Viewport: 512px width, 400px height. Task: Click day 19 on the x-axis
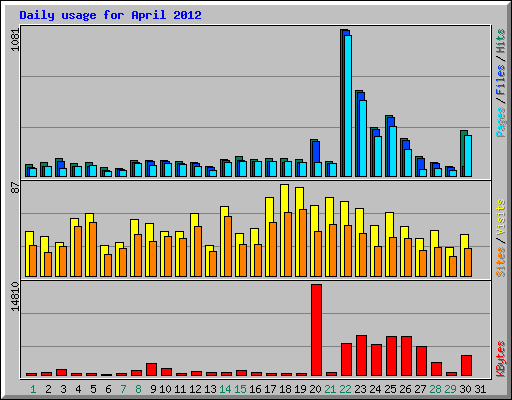300,389
